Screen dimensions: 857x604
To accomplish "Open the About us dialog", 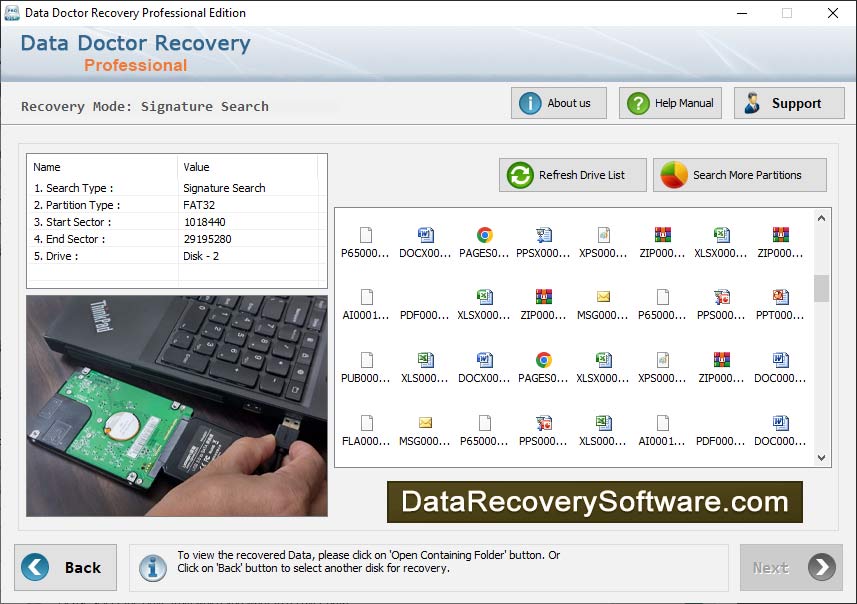I will [x=558, y=102].
